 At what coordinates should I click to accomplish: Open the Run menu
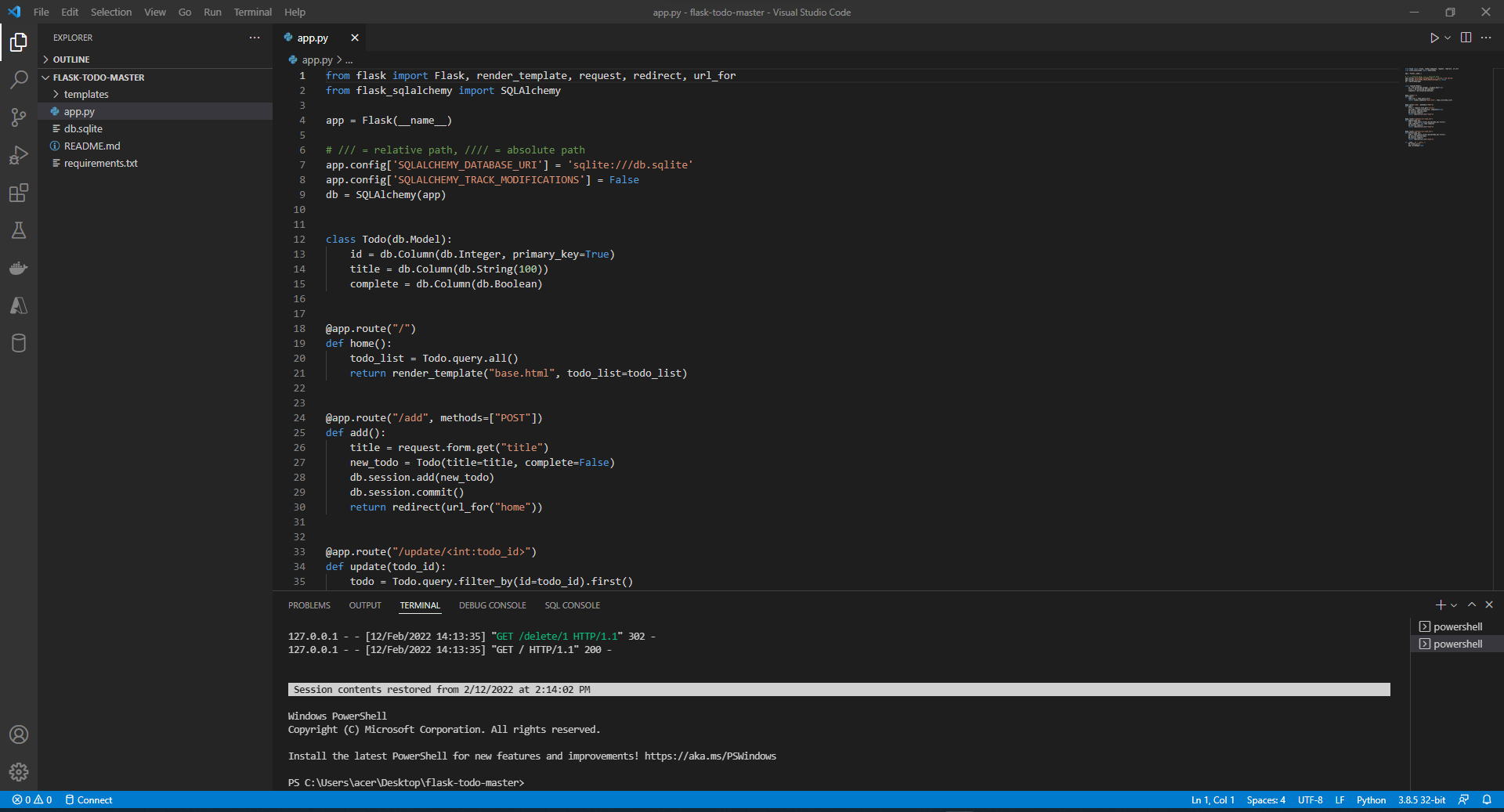click(x=212, y=12)
